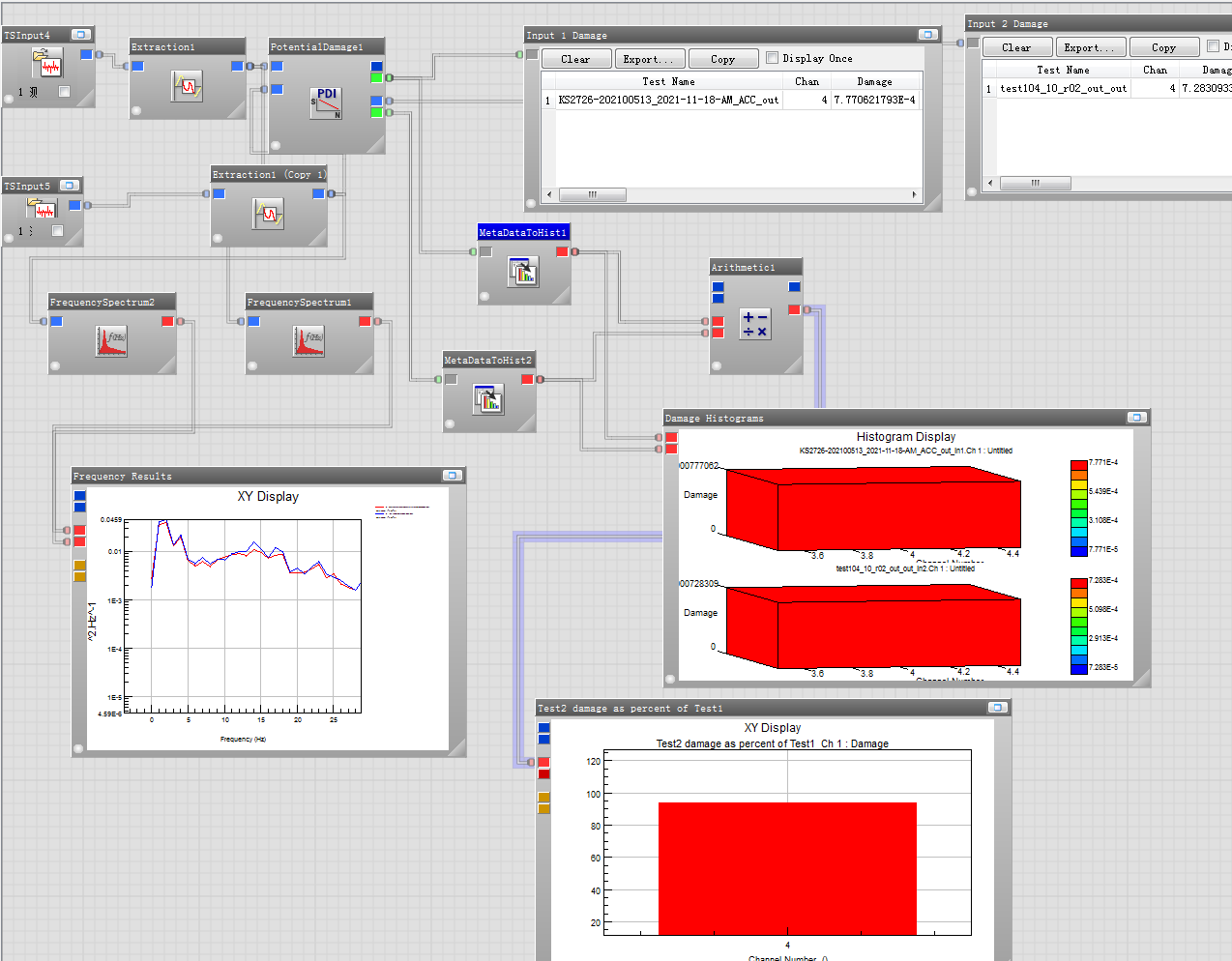Click the lower histogram color legend bar

[1079, 626]
